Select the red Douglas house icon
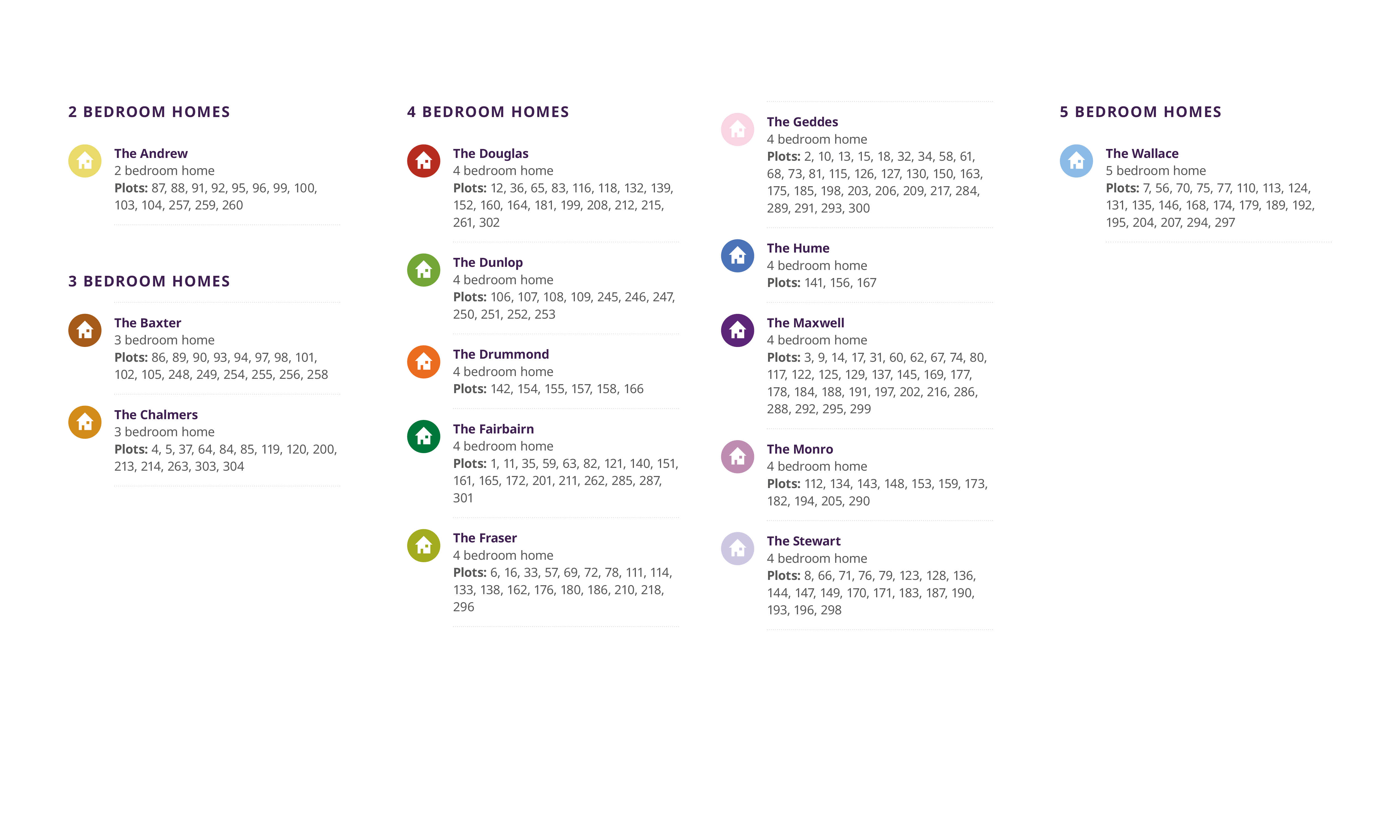The image size is (1400, 840). 423,161
